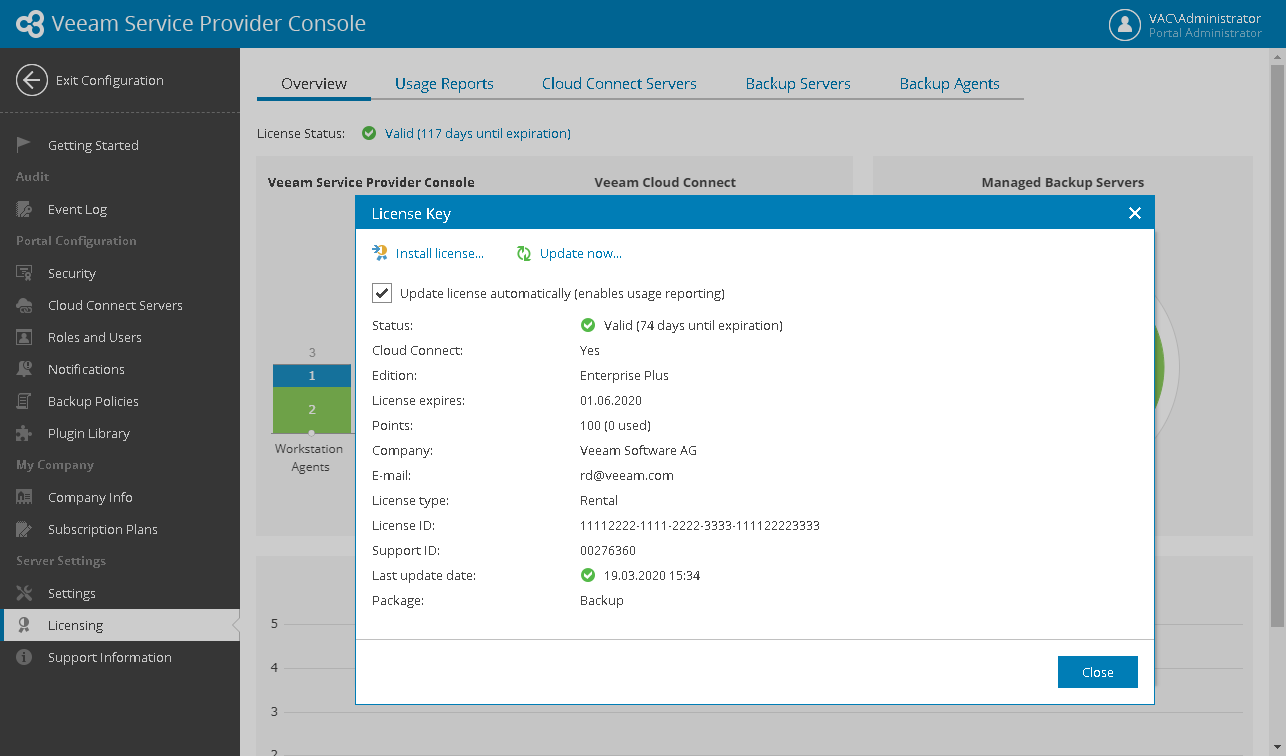The width and height of the screenshot is (1286, 756).
Task: Click the green bar segment labeled 2
Action: pos(312,410)
